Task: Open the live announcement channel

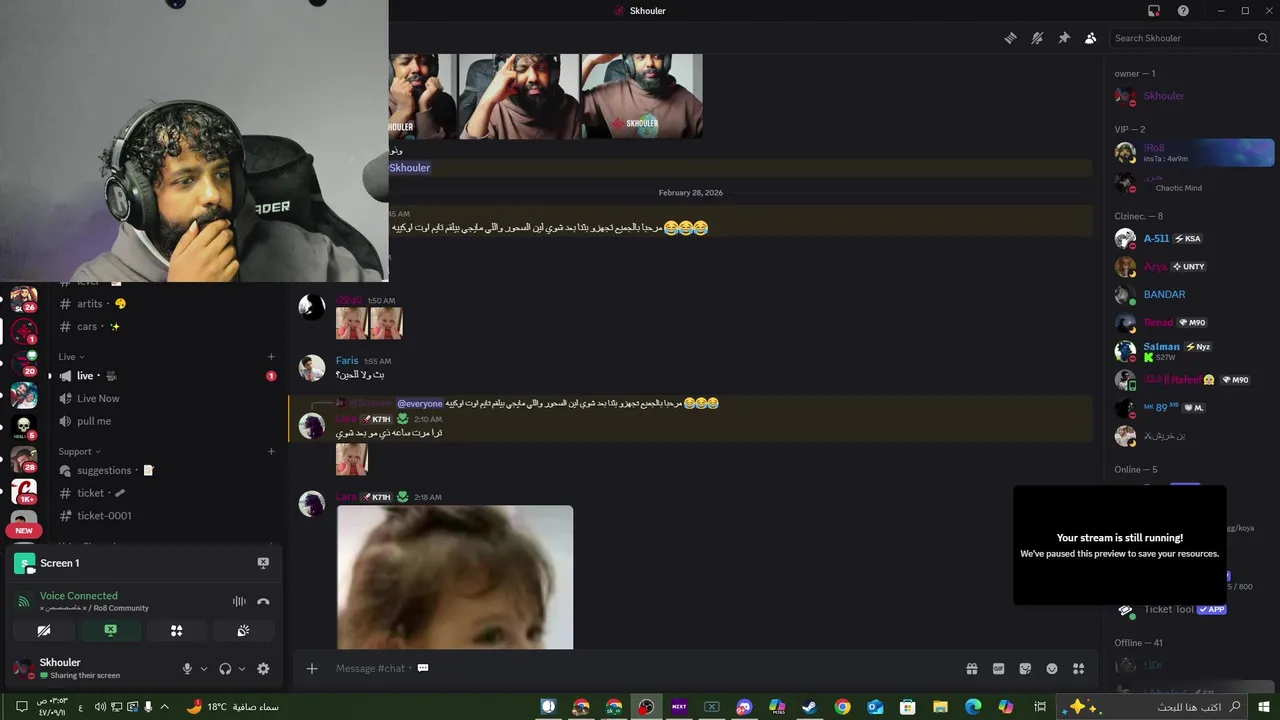Action: click(x=165, y=376)
